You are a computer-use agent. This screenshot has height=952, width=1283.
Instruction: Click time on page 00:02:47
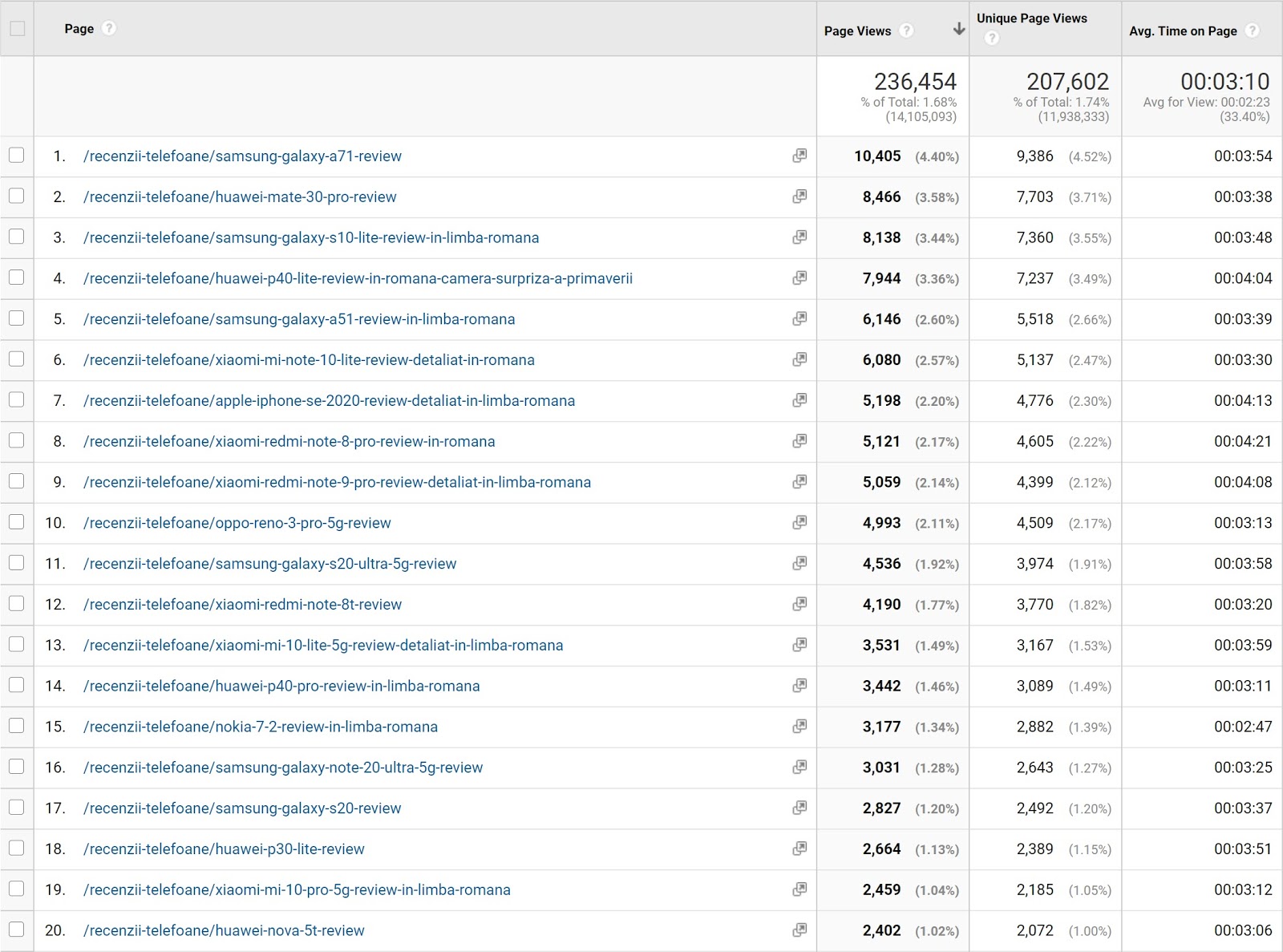tap(1243, 727)
